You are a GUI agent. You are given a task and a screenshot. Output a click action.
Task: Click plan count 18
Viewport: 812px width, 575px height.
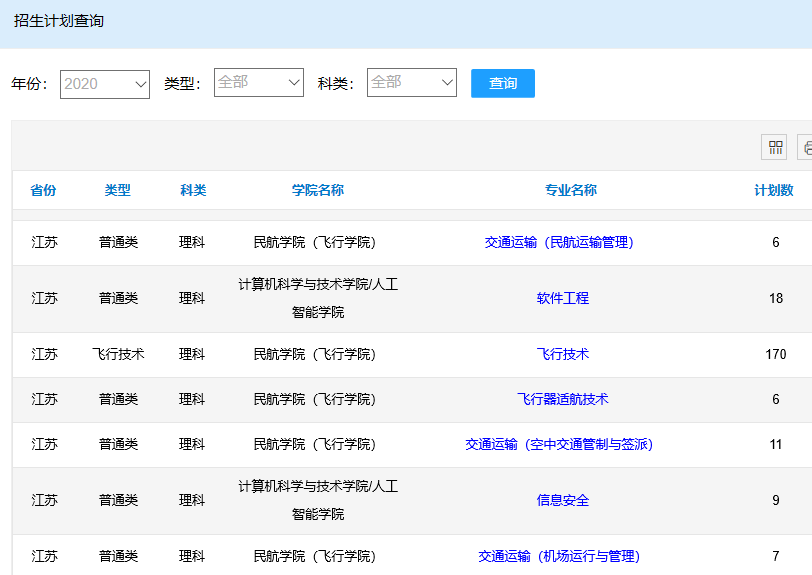[x=776, y=298]
